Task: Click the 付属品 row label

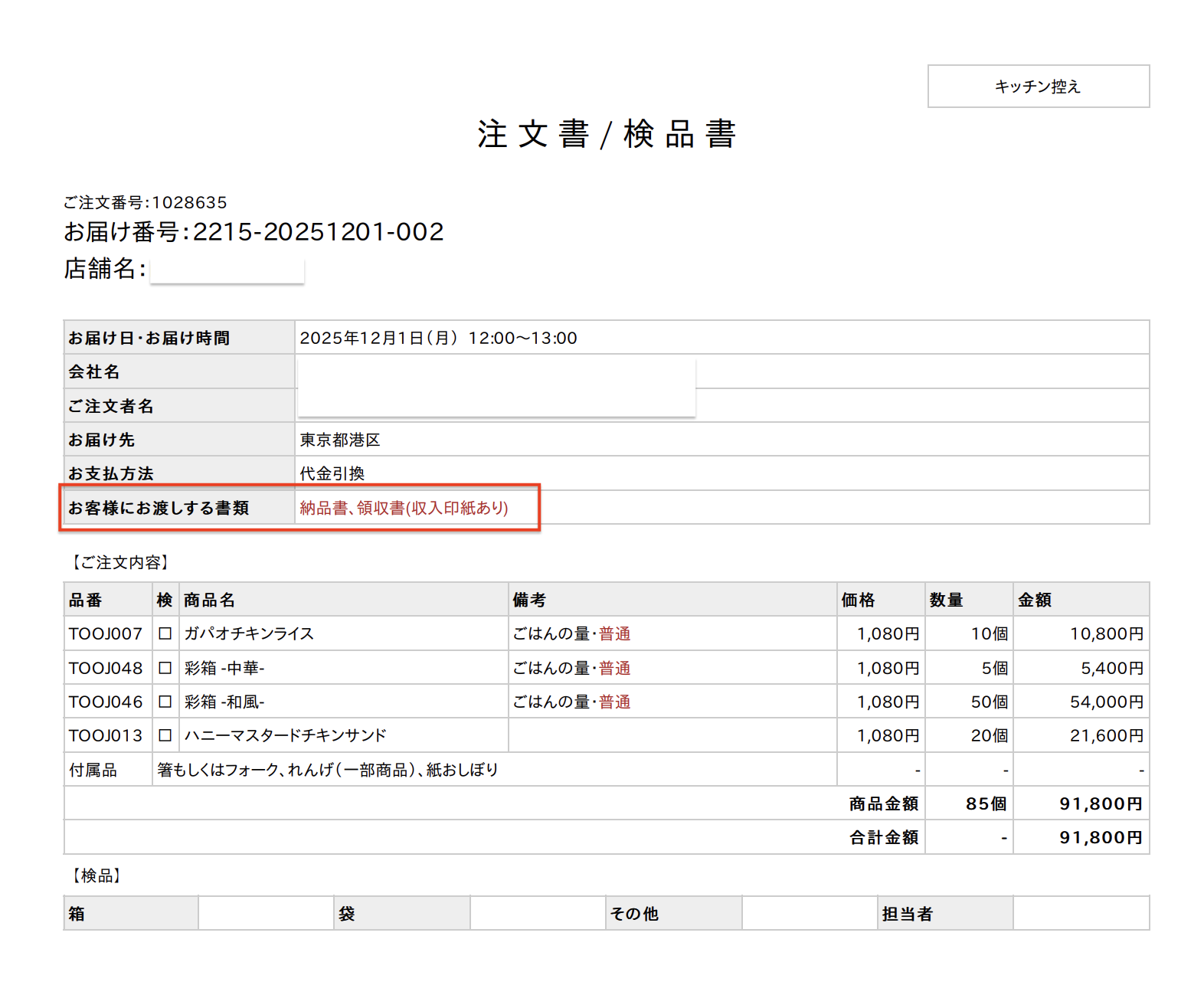Action: pyautogui.click(x=93, y=770)
